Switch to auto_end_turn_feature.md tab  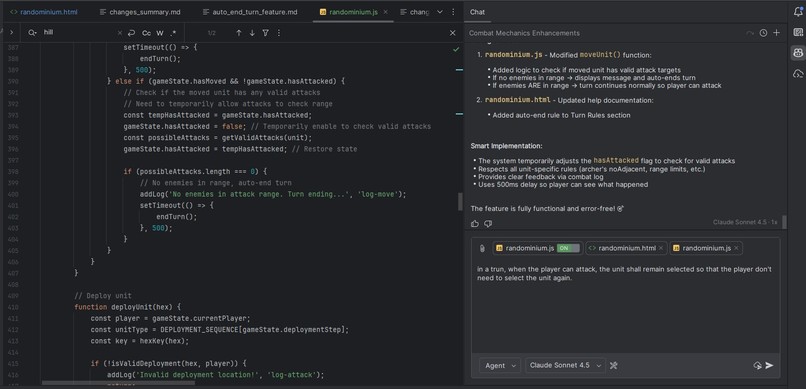(249, 12)
